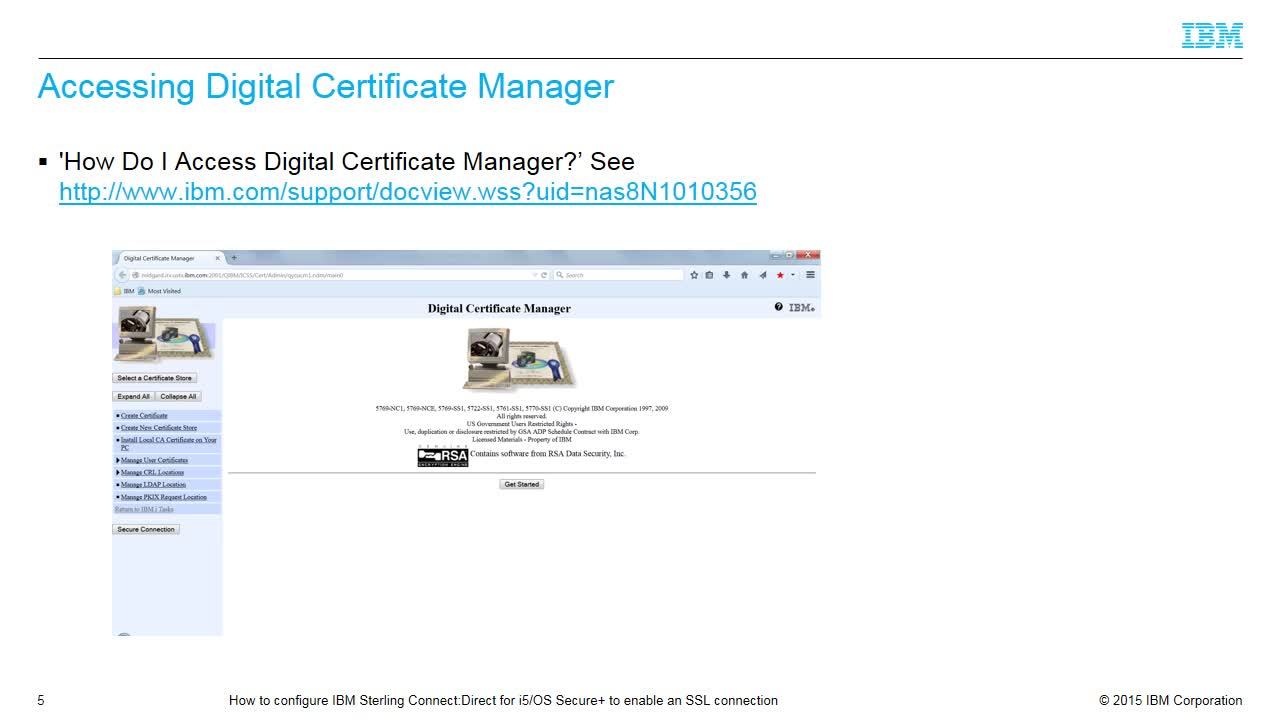Expand the Manage User Certificates triangle
Screen dimensions: 1280x720
[118, 460]
